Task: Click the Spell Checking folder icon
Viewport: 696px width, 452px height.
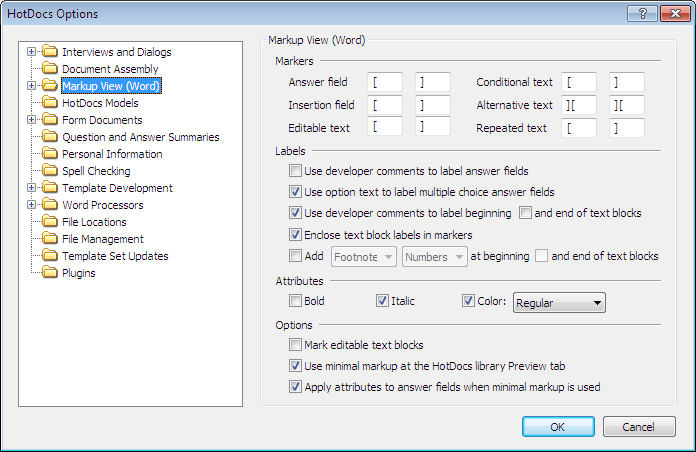Action: point(50,170)
